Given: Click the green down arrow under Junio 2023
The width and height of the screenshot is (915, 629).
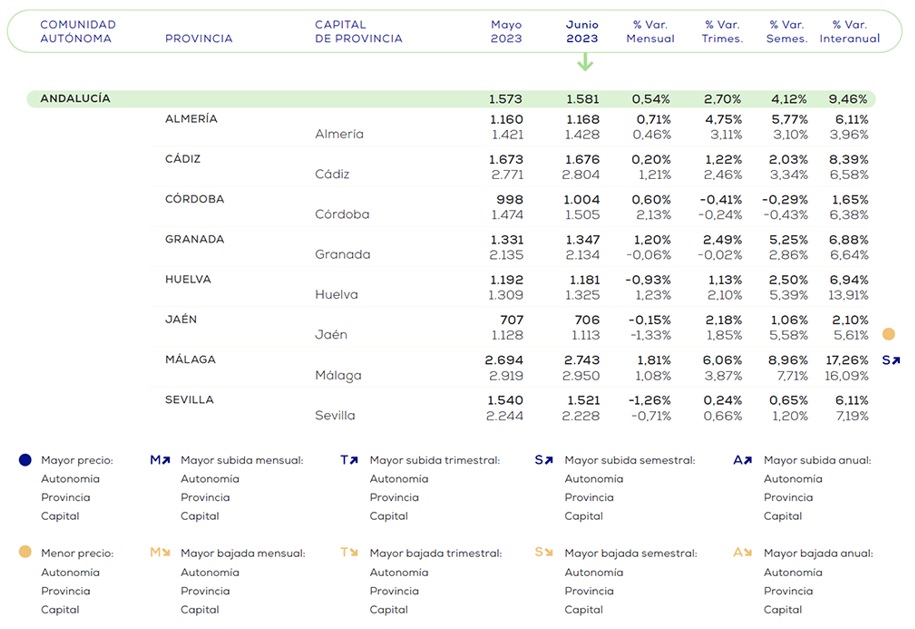Looking at the screenshot, I should pyautogui.click(x=585, y=62).
